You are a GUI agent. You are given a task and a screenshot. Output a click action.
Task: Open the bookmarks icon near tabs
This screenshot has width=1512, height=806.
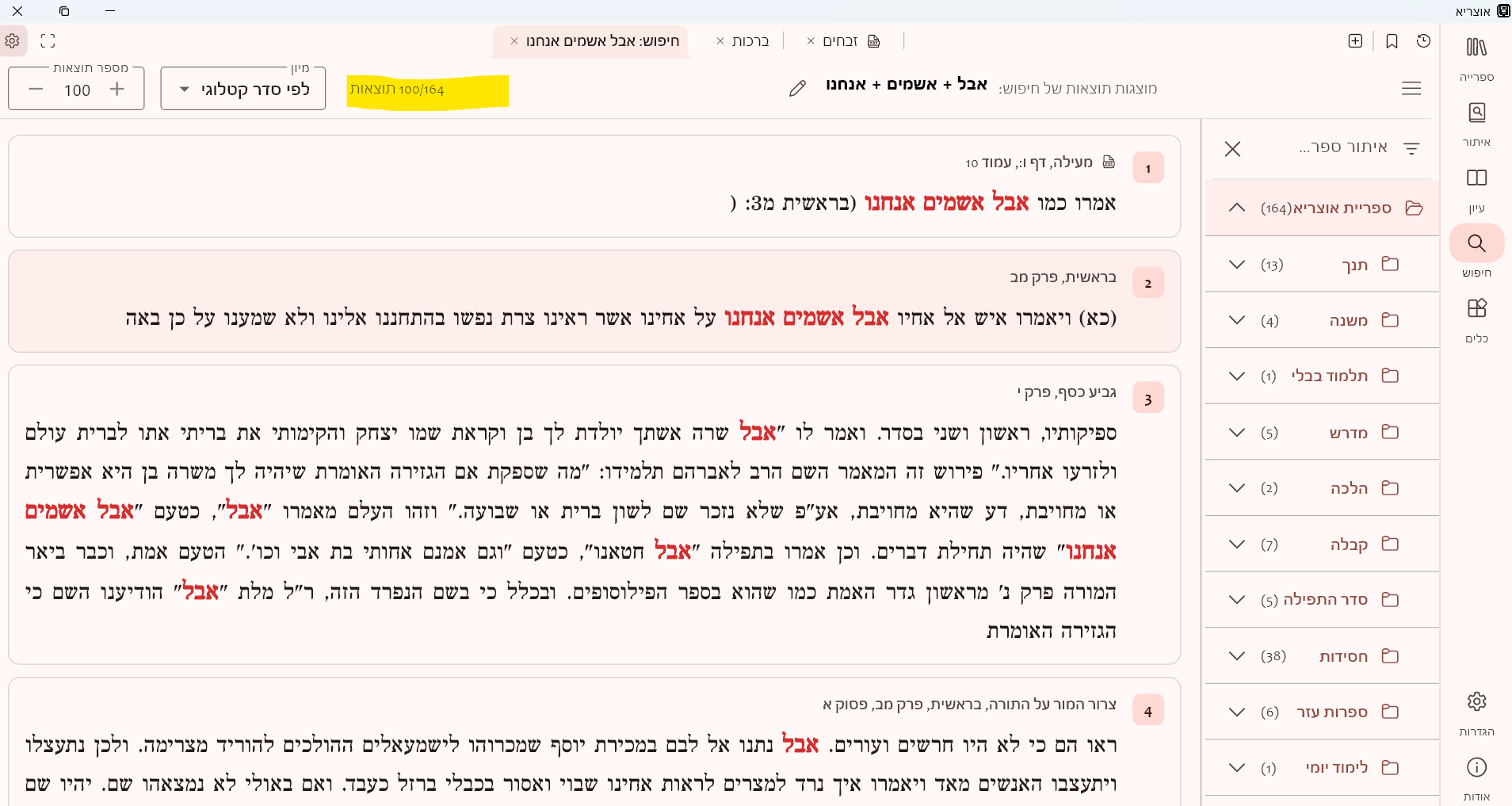[1392, 40]
